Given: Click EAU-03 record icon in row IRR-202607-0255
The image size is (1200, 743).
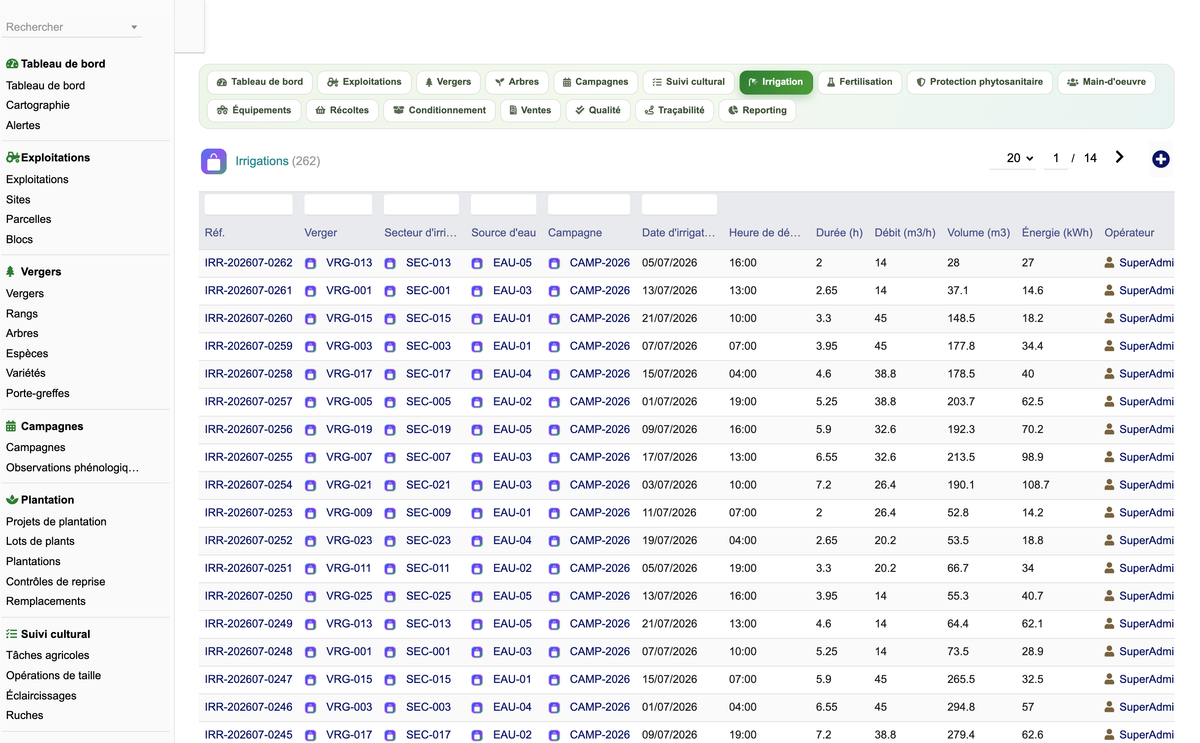Looking at the screenshot, I should [477, 457].
